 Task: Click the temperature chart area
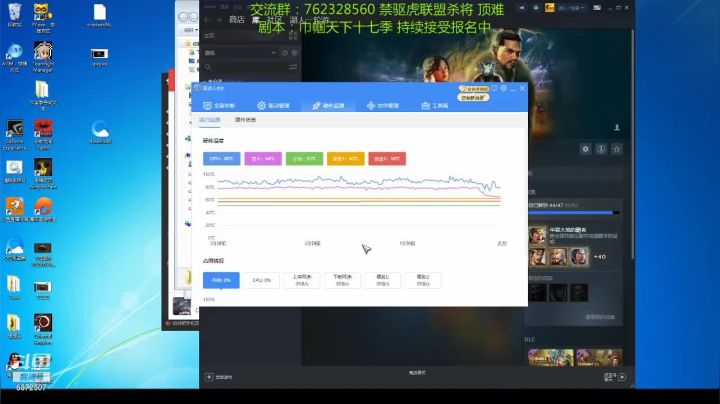[359, 206]
